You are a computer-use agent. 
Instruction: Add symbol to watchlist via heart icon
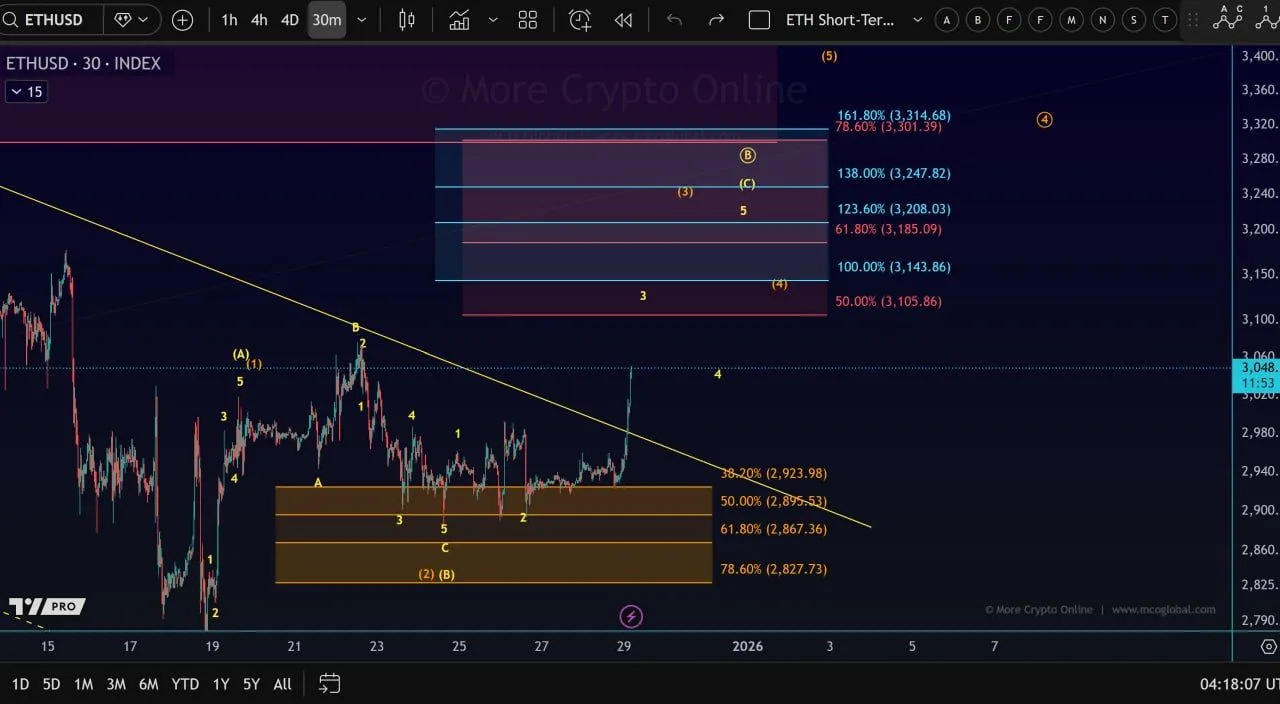(120, 19)
